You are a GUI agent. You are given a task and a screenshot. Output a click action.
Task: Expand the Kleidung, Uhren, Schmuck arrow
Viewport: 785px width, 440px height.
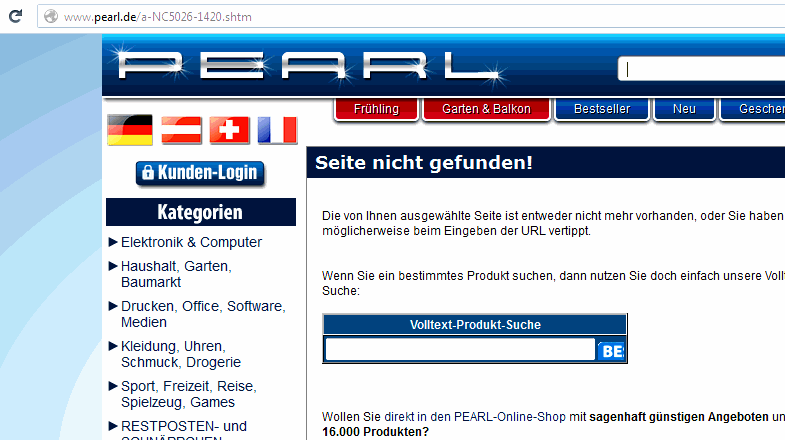click(113, 346)
